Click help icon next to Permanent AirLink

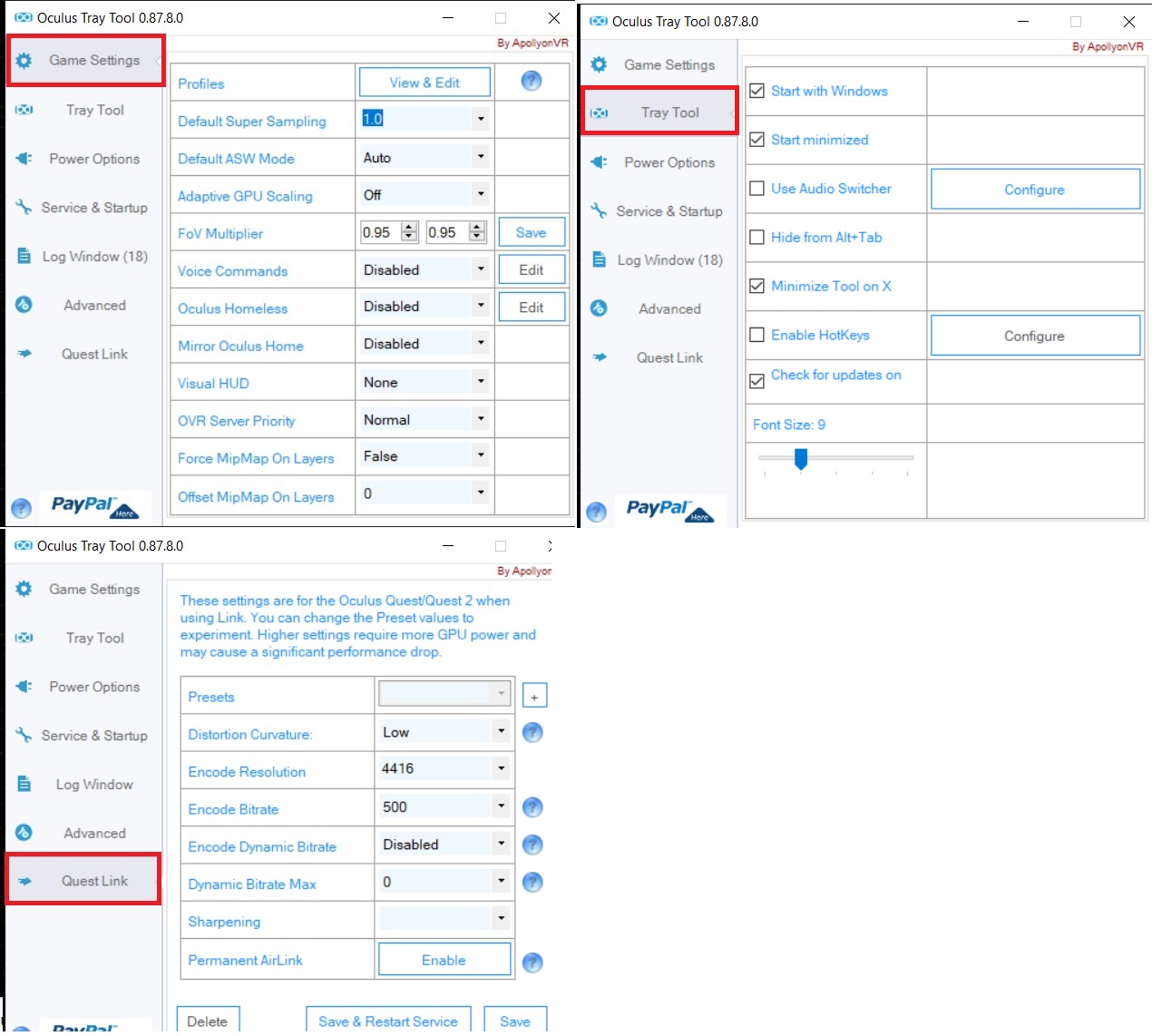coord(533,963)
